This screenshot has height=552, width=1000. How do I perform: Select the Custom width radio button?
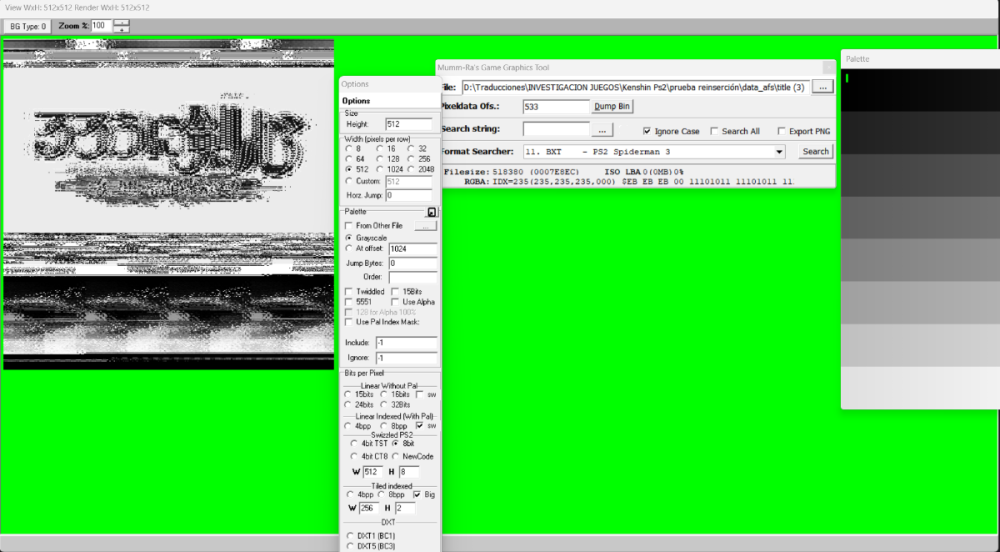coord(349,182)
